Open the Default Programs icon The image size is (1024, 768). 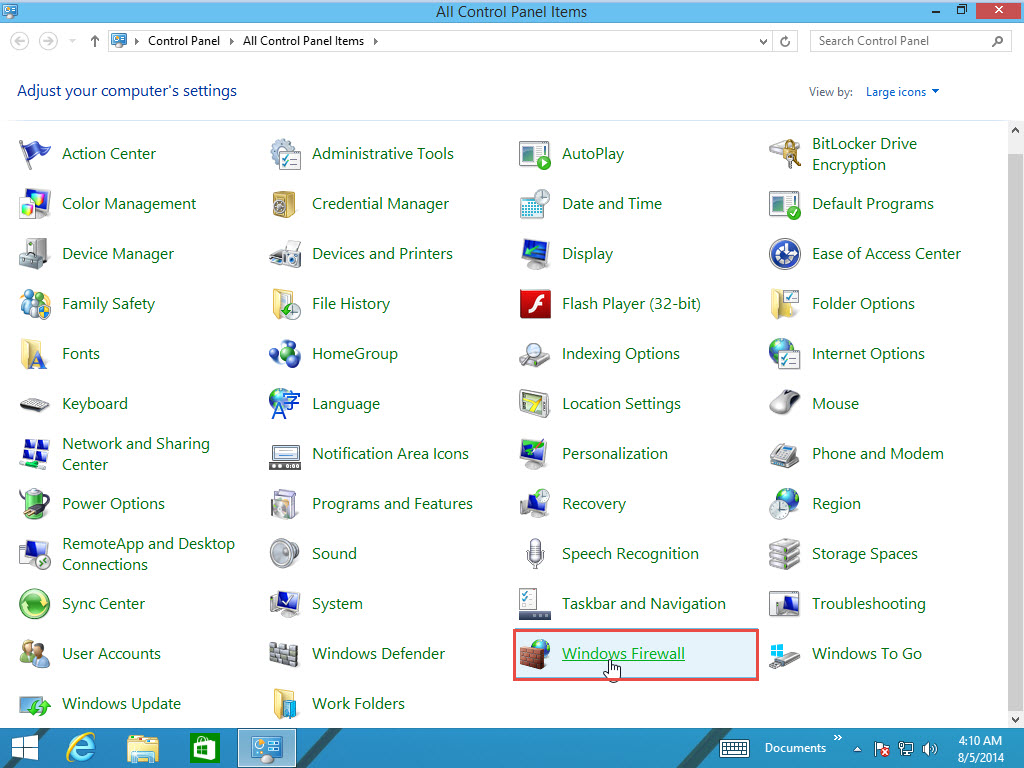coord(784,204)
